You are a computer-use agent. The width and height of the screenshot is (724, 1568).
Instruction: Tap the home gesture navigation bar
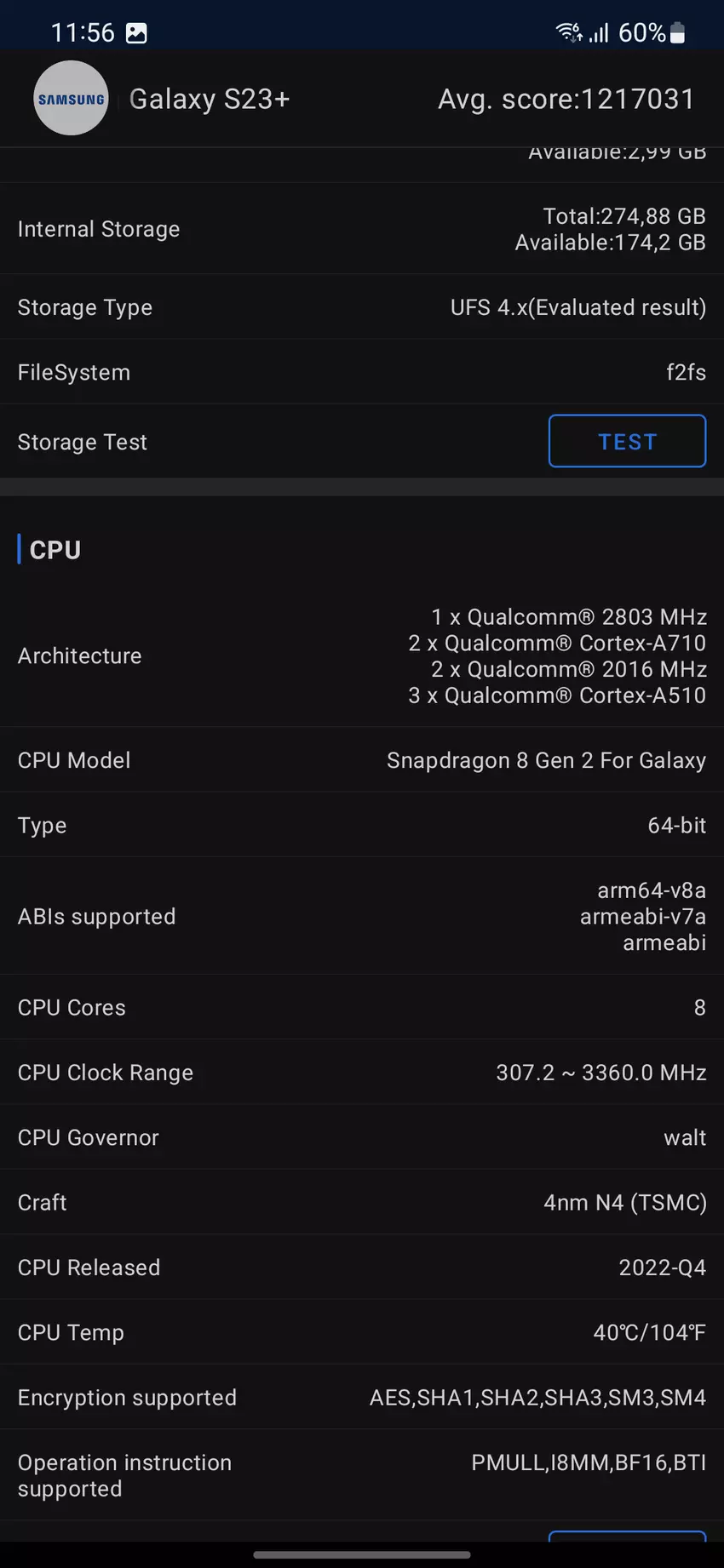tap(362, 1555)
